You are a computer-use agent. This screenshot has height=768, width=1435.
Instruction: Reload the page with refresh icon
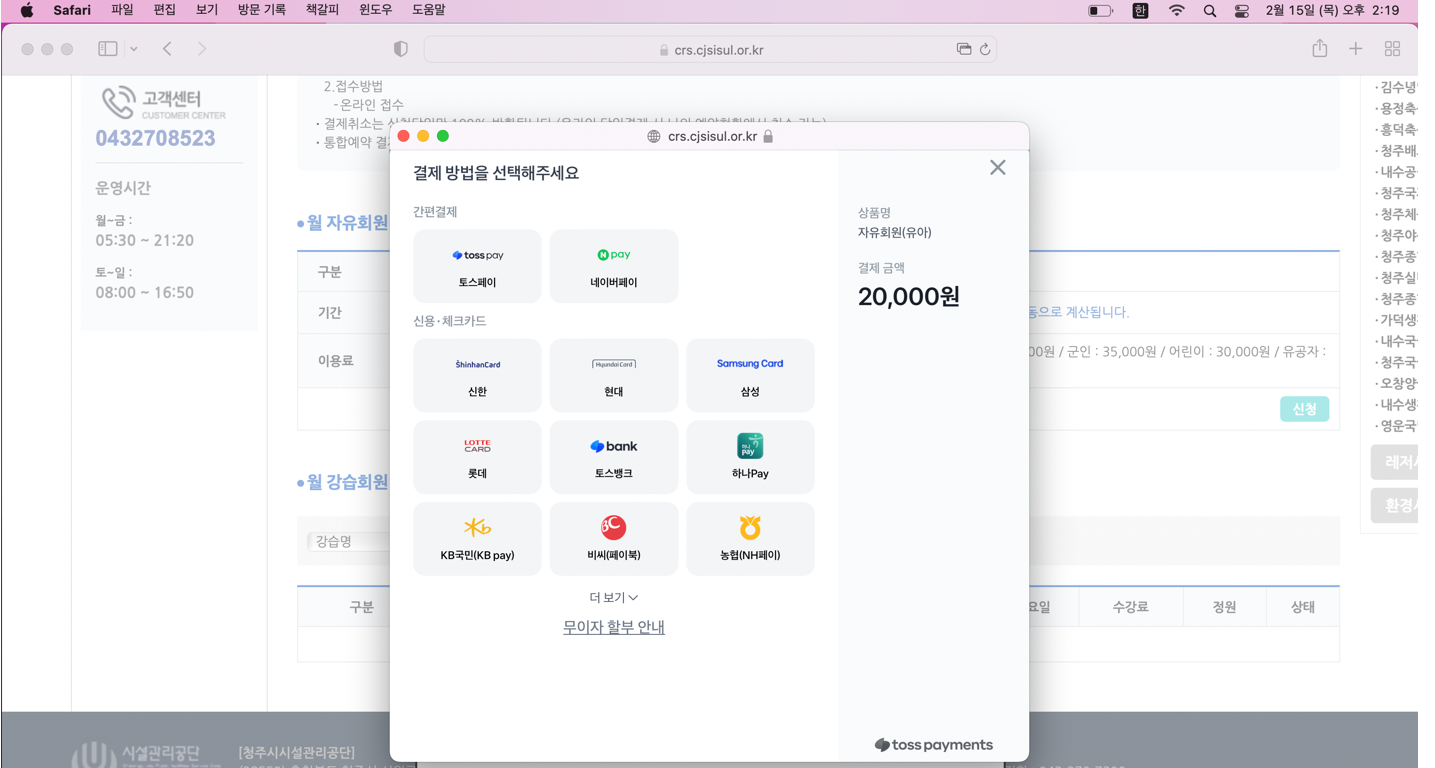click(985, 49)
